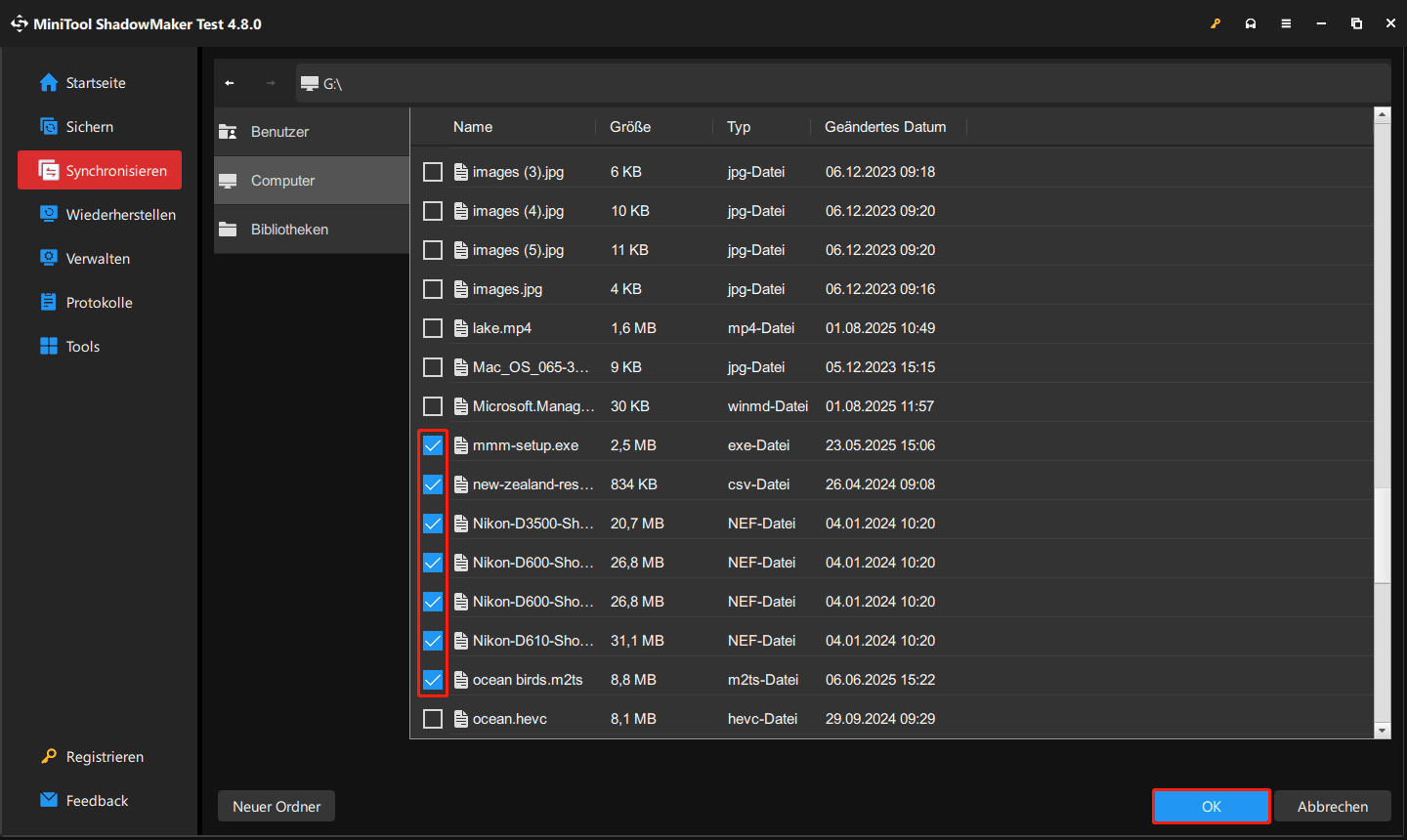Open the Feedback envelope item
Image resolution: width=1407 pixels, height=840 pixels.
click(96, 801)
